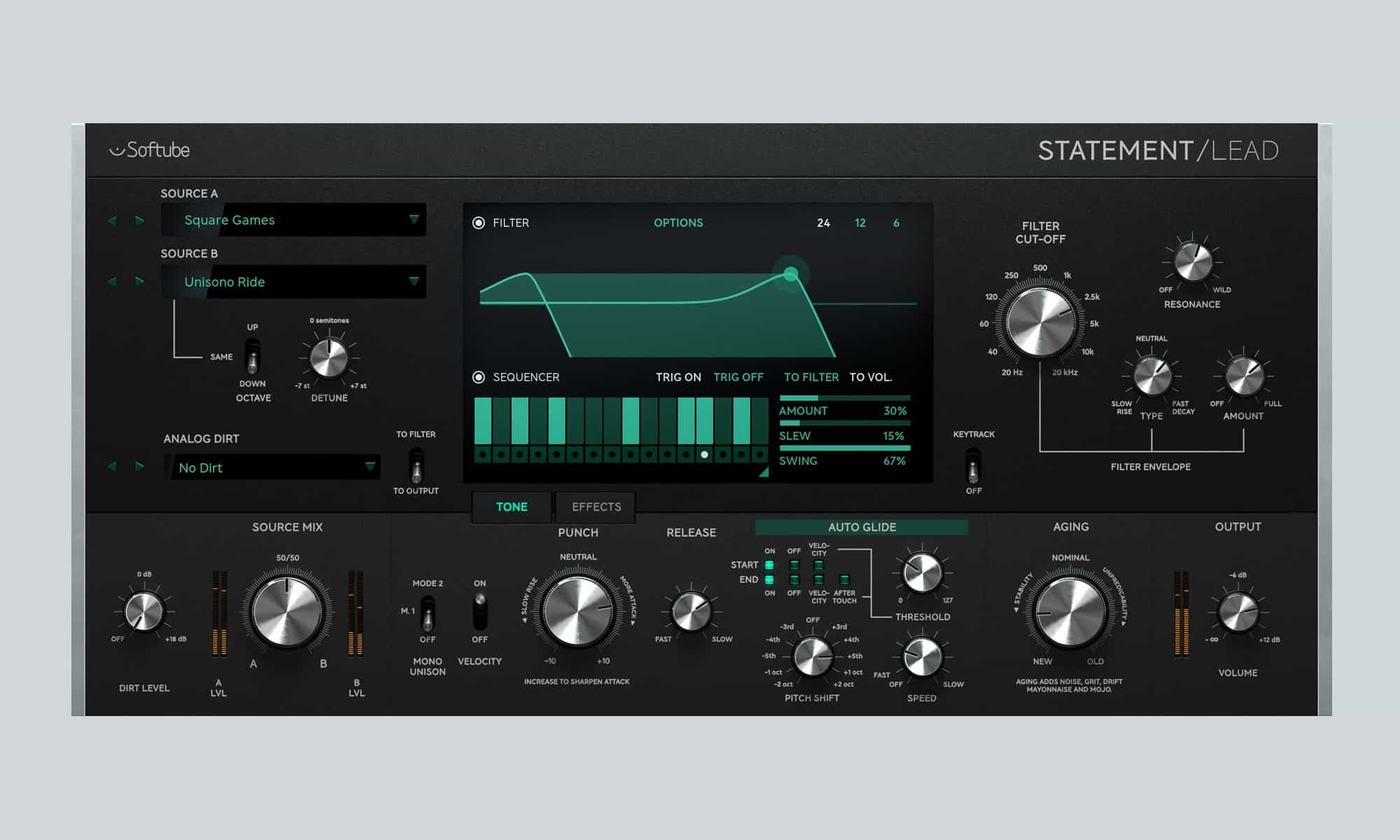Click the filter curve cutoff handle

point(791,274)
